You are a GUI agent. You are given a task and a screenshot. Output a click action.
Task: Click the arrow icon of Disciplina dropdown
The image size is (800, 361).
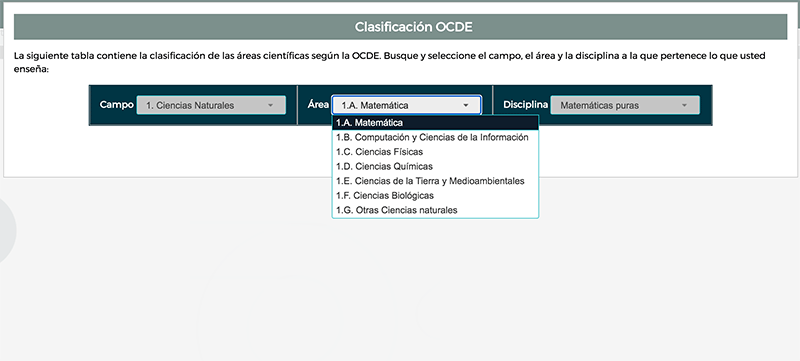point(684,106)
